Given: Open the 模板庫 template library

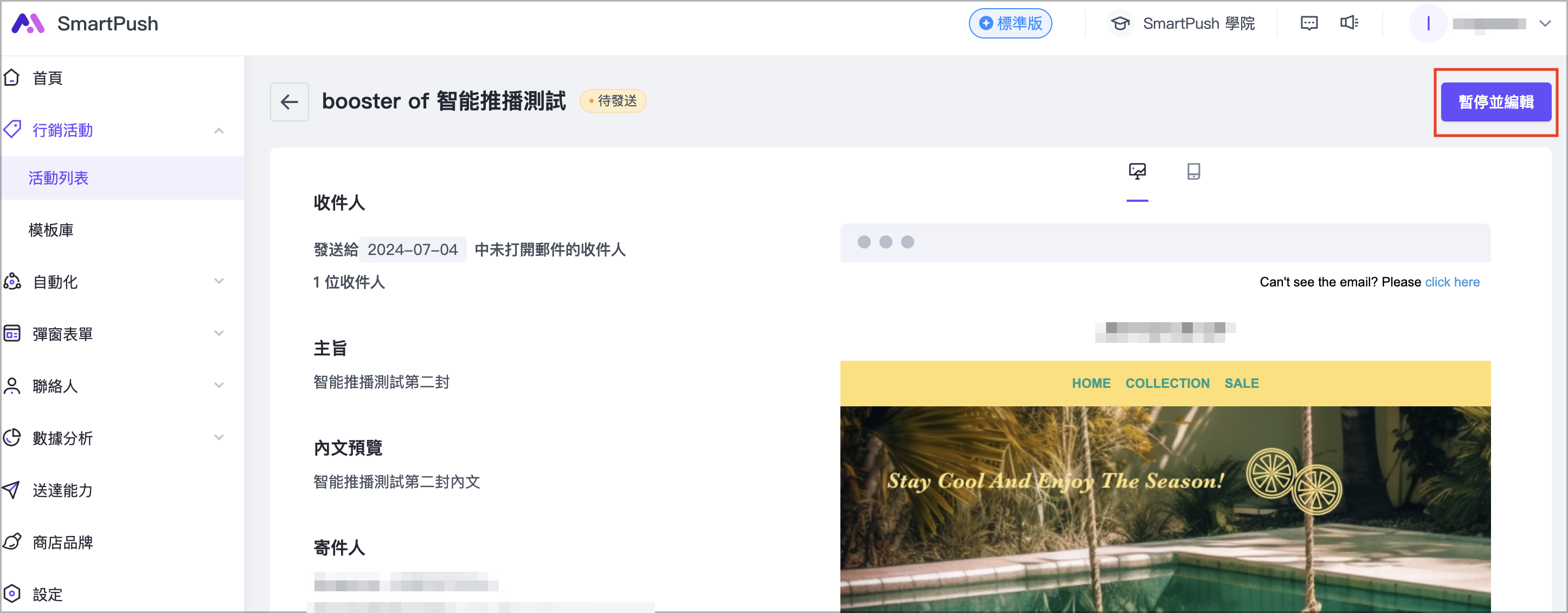Looking at the screenshot, I should click(51, 230).
